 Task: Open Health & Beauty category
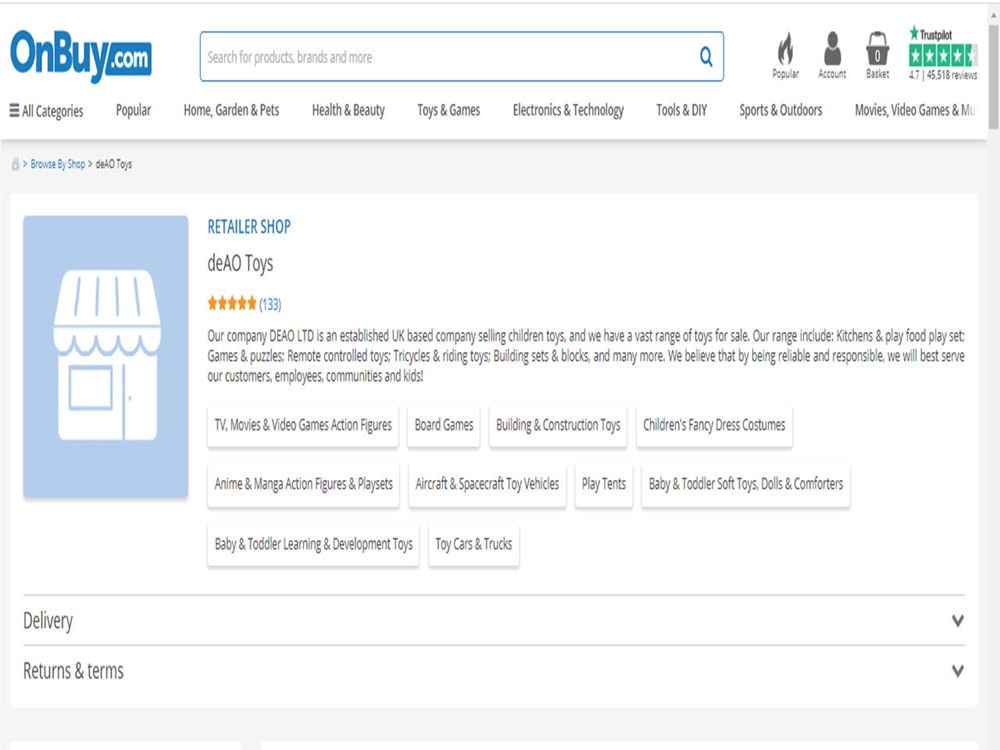tap(348, 110)
